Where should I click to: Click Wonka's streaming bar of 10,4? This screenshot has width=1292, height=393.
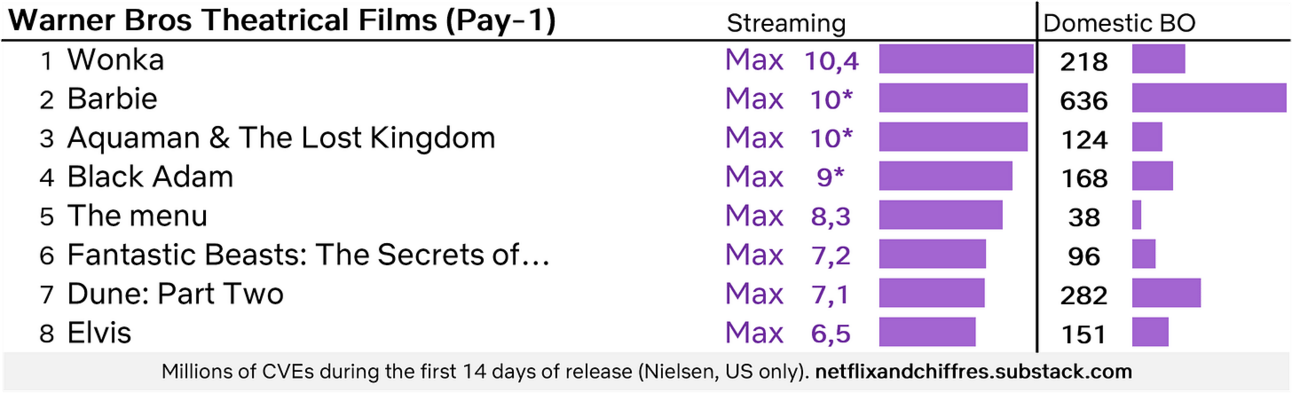coord(956,60)
